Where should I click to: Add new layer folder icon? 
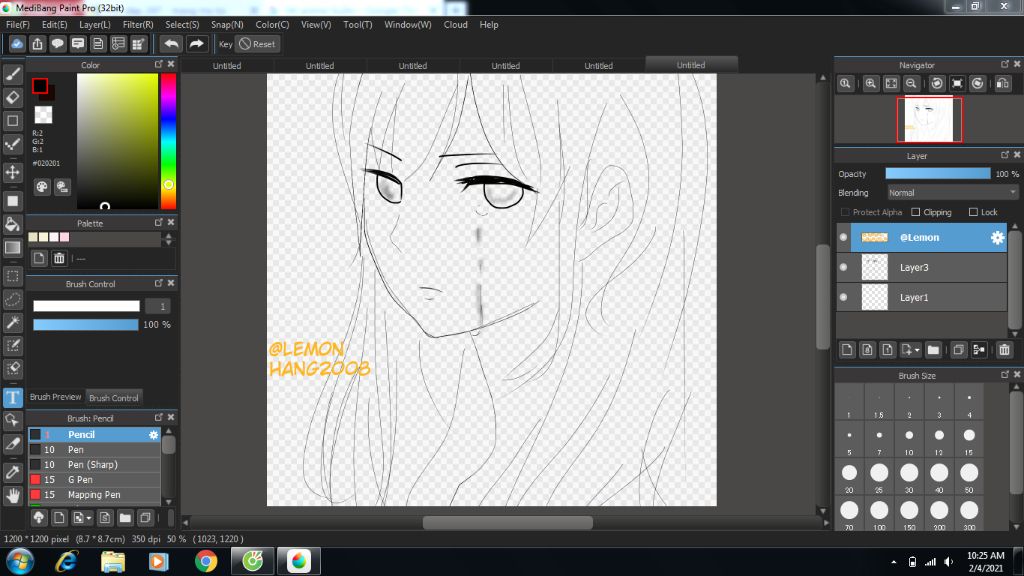click(933, 350)
